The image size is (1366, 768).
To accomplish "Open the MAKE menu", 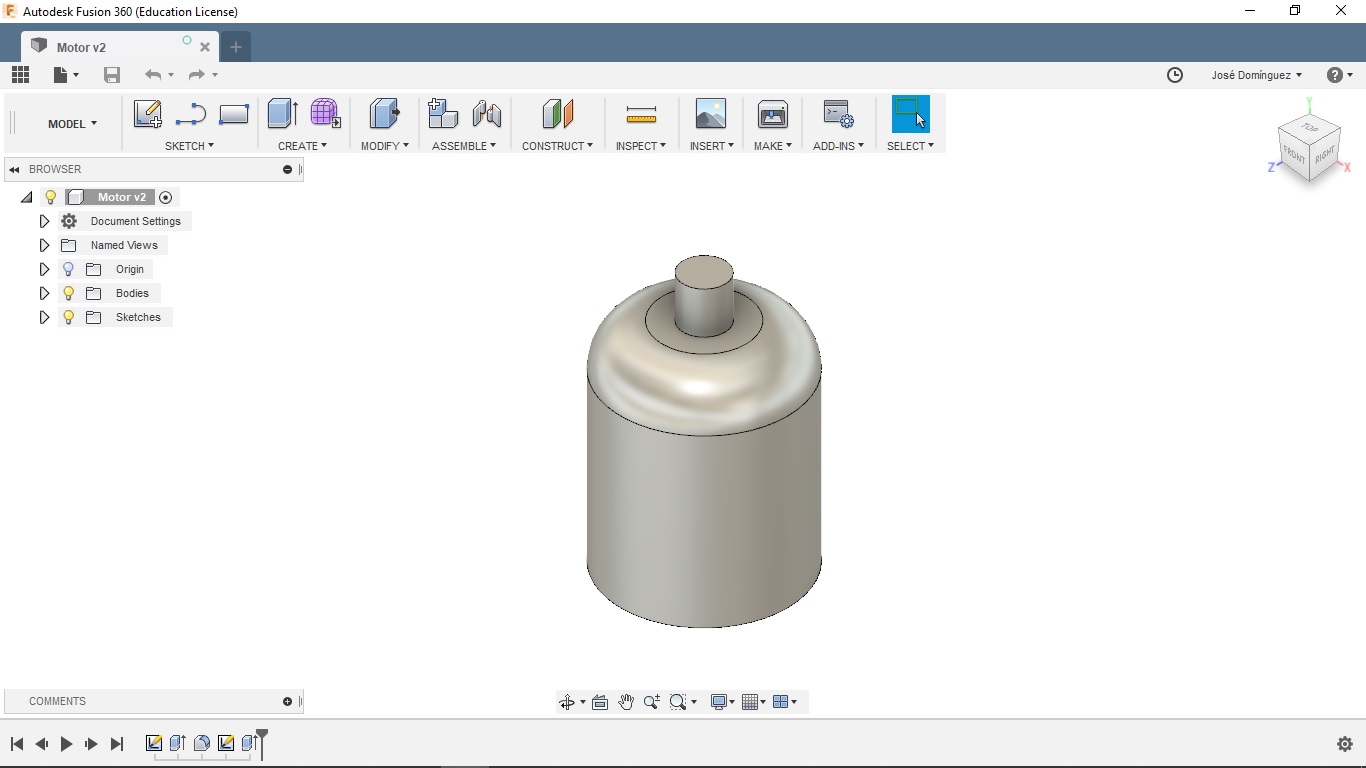I will click(773, 146).
